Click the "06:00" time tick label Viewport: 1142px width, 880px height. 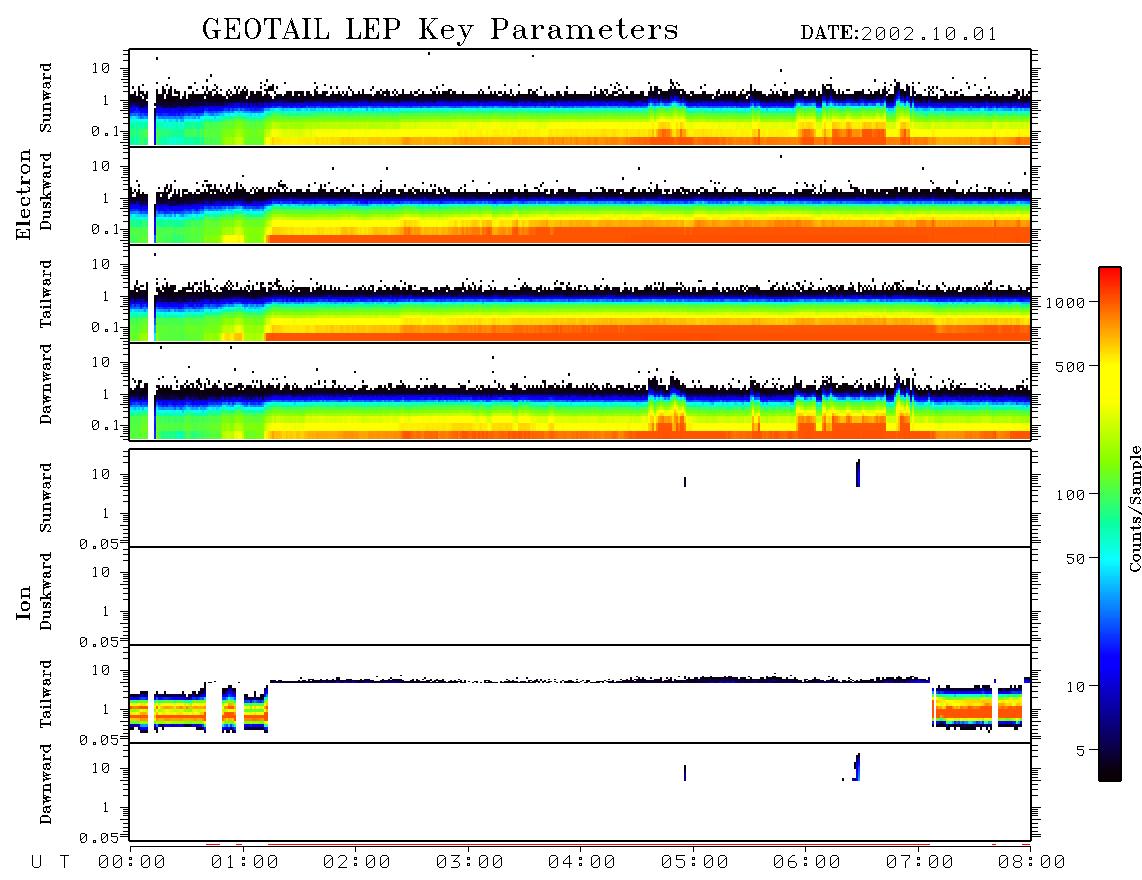click(x=807, y=863)
